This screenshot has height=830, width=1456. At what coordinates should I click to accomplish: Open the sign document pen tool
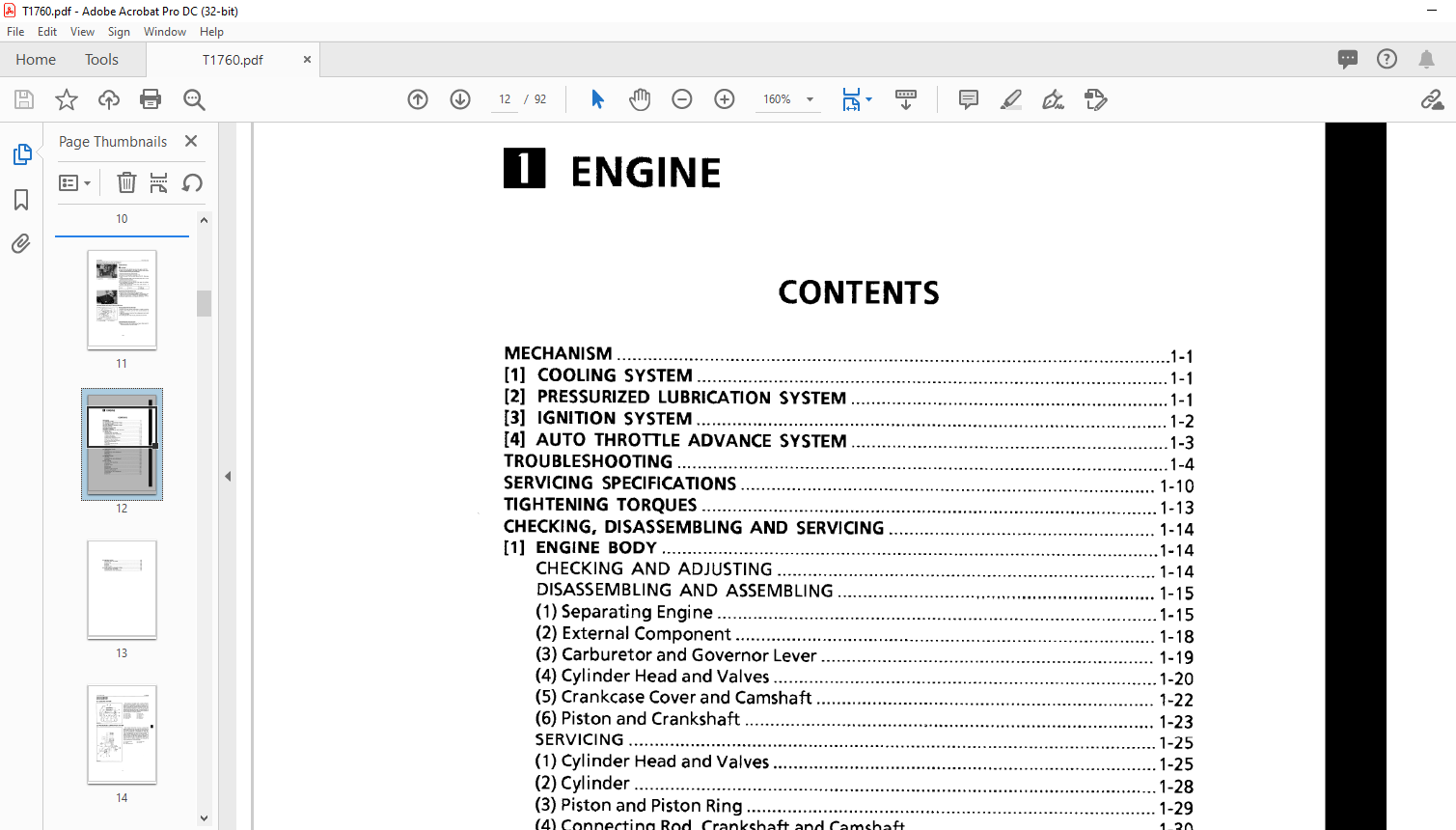coord(1054,99)
